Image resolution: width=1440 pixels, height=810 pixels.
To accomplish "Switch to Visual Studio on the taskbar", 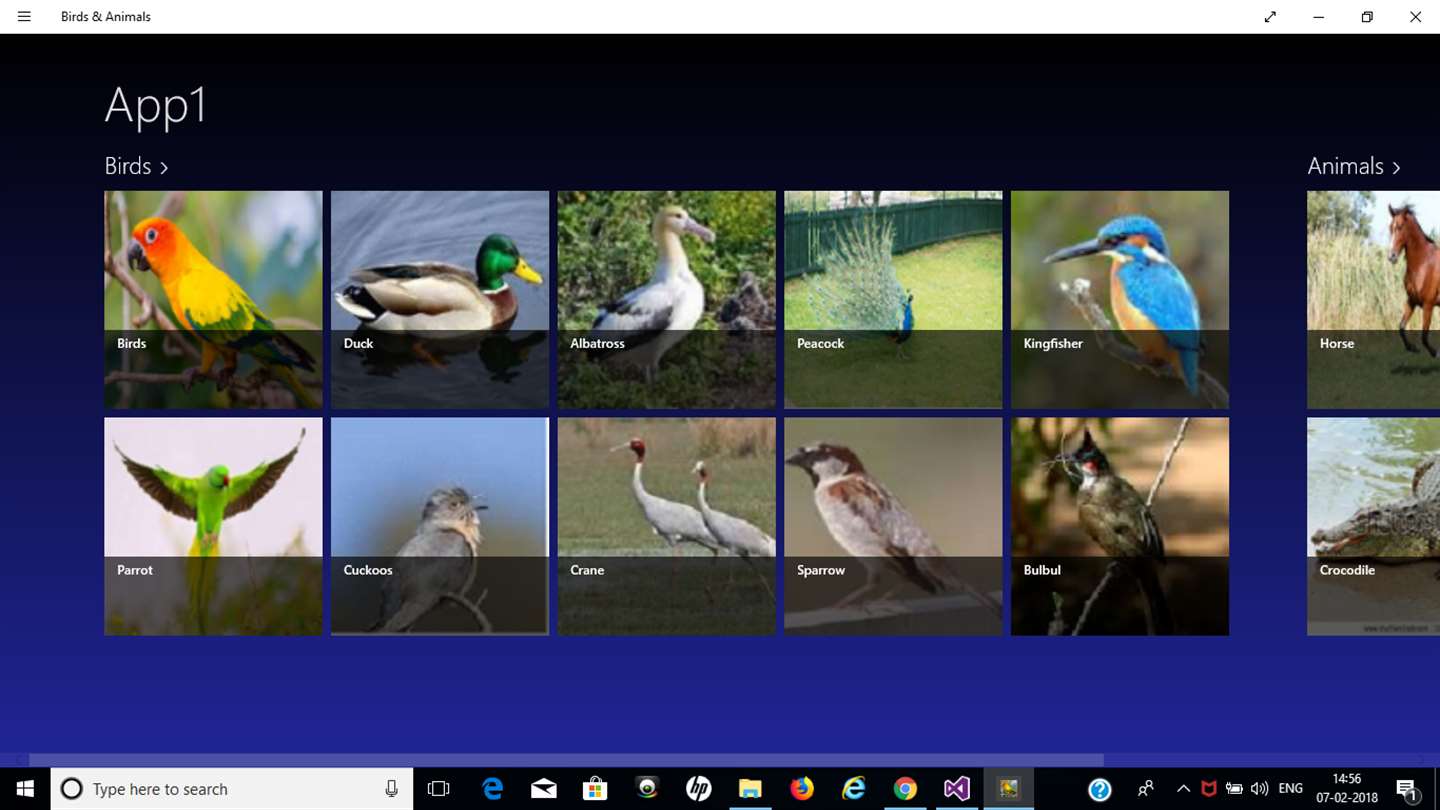I will [956, 789].
